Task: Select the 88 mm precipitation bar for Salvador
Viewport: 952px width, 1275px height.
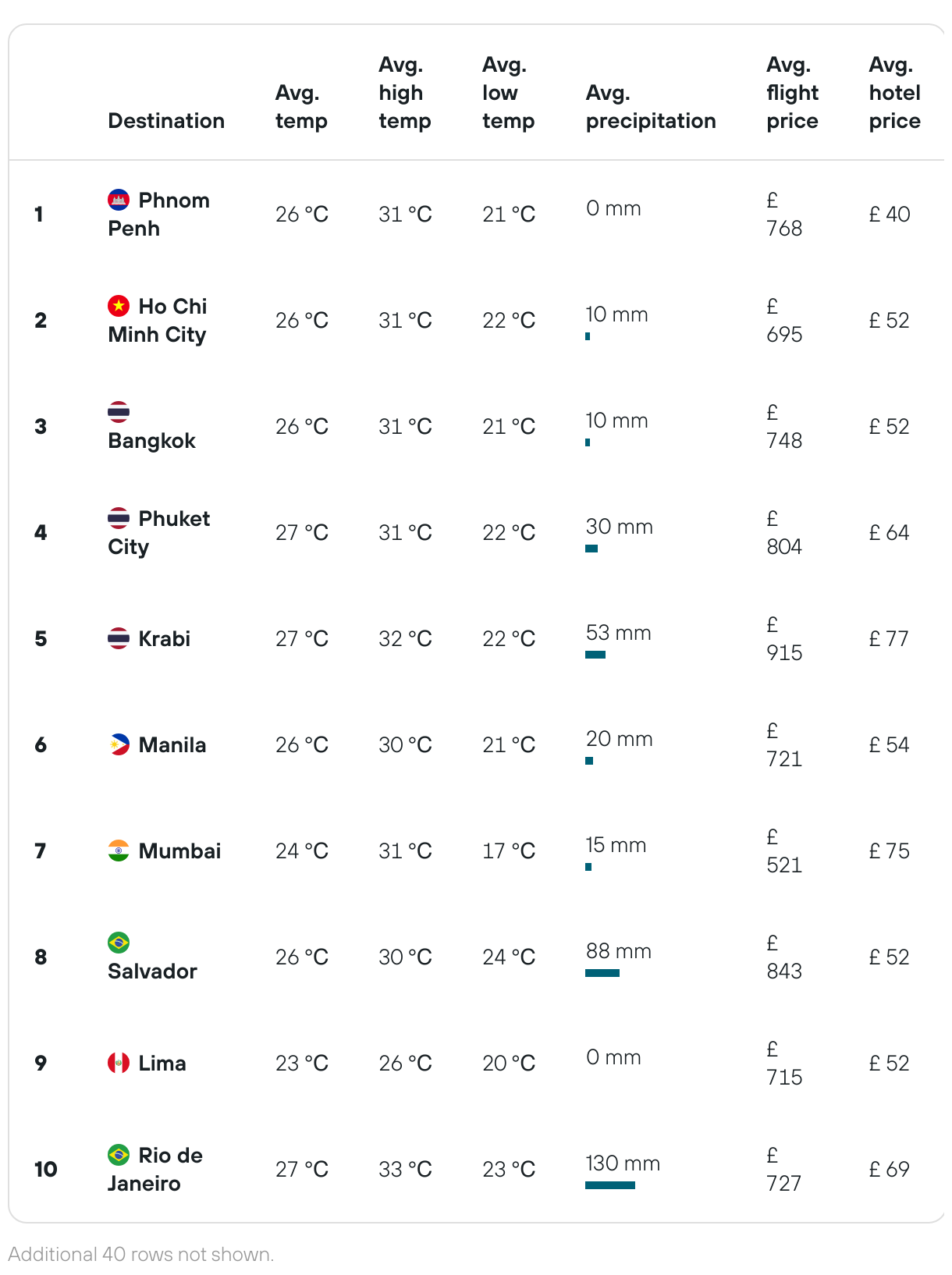Action: pos(602,973)
